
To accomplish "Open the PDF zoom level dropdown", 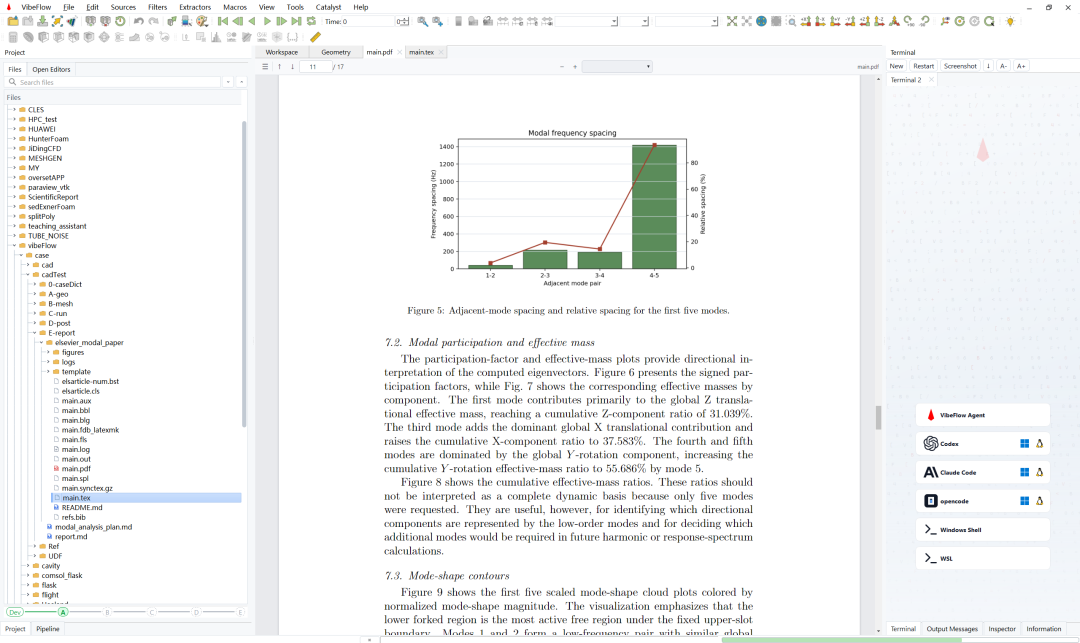I will [616, 67].
